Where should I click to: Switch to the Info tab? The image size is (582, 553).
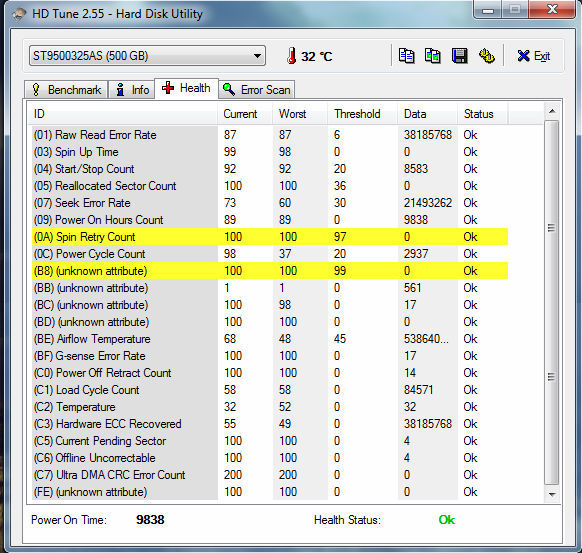pos(132,90)
